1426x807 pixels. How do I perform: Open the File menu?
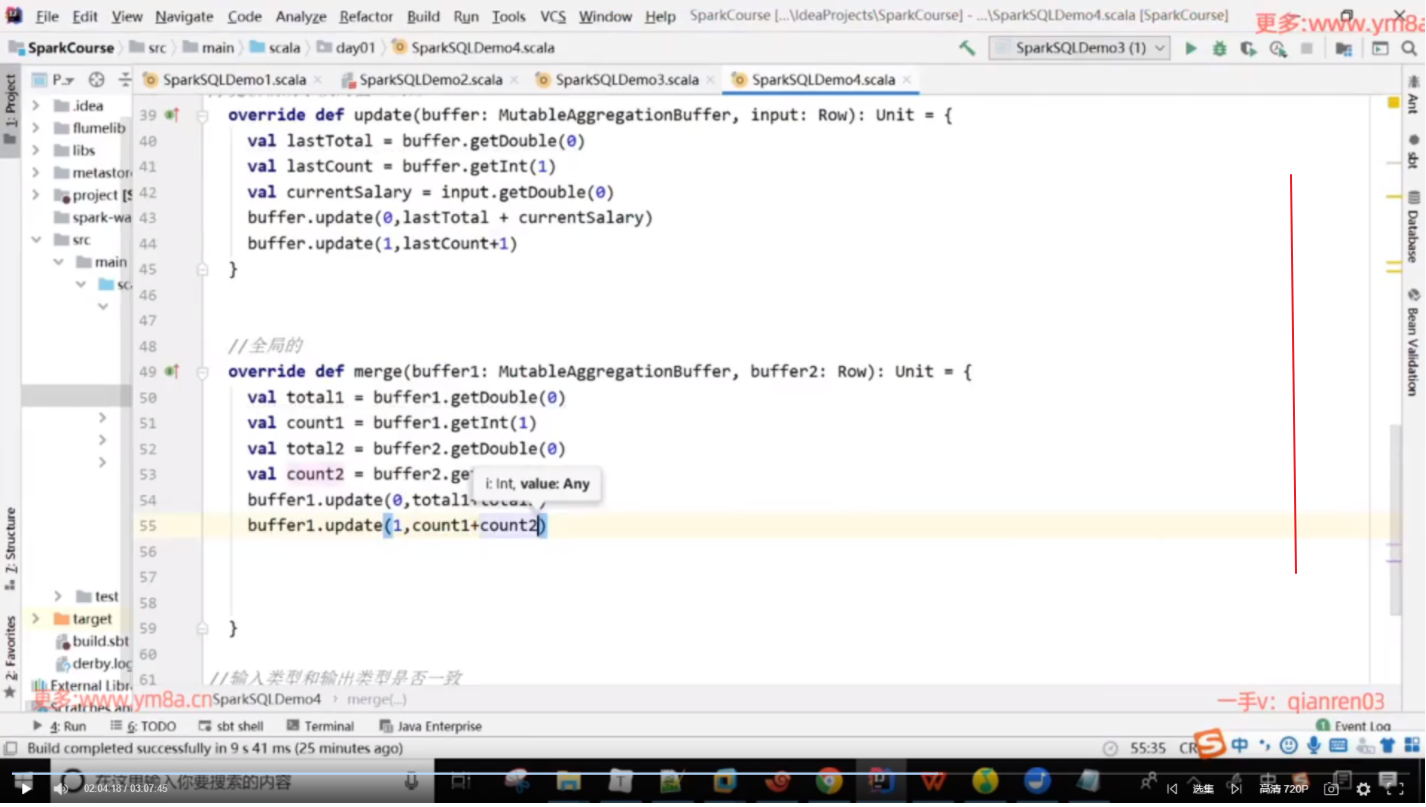coord(47,16)
